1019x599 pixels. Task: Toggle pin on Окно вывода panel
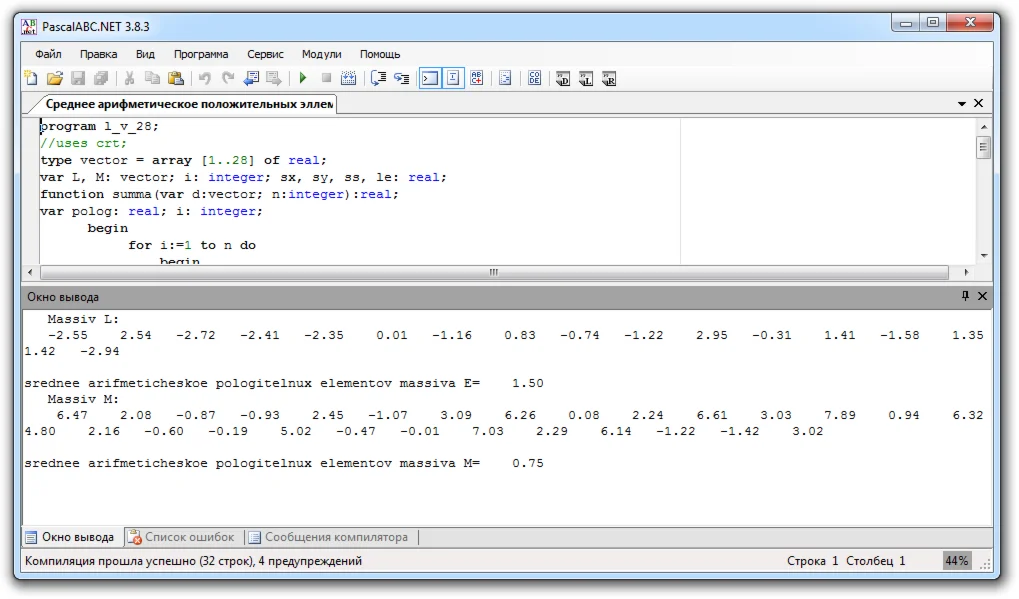click(x=965, y=296)
